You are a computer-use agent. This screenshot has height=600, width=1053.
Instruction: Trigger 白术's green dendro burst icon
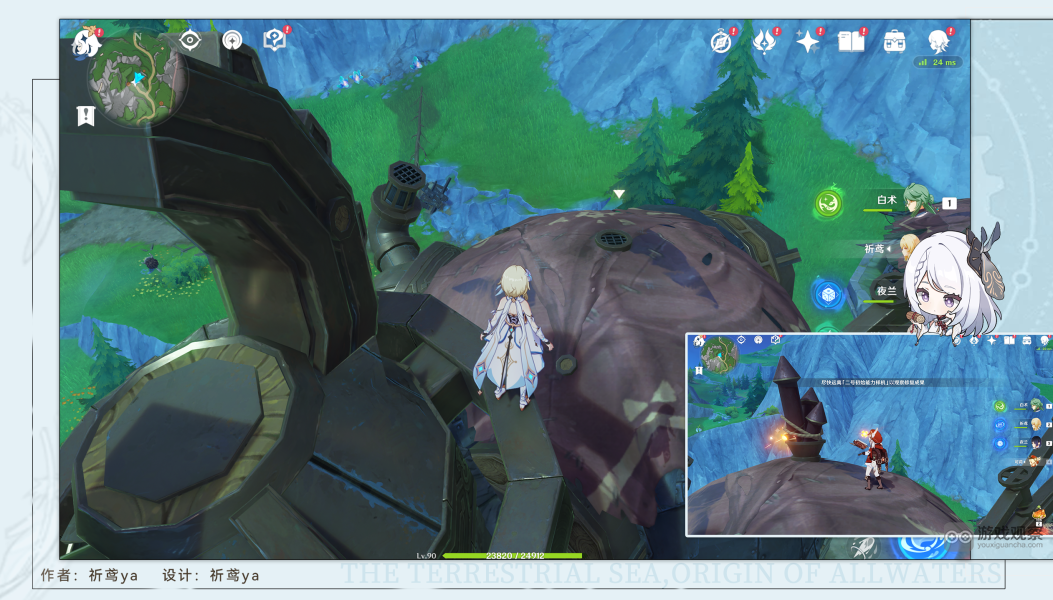tap(829, 202)
